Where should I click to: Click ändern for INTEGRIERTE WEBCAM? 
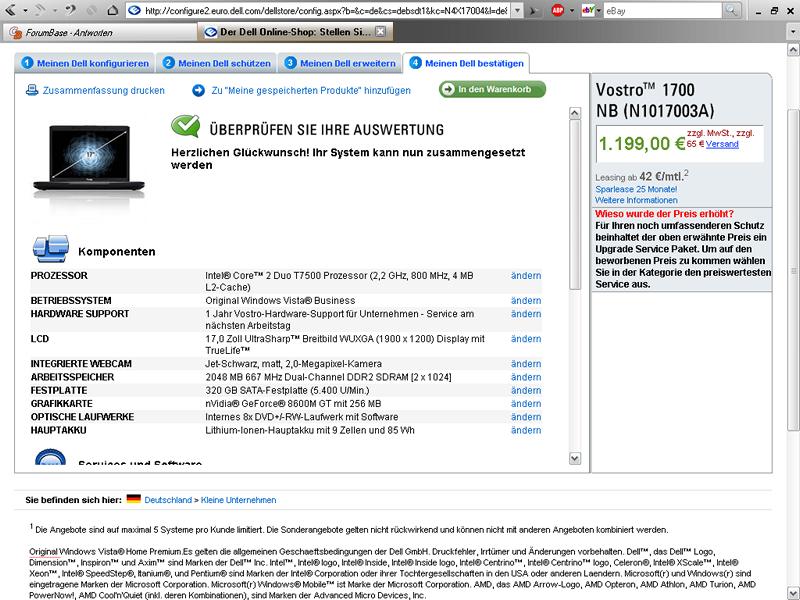pyautogui.click(x=526, y=364)
